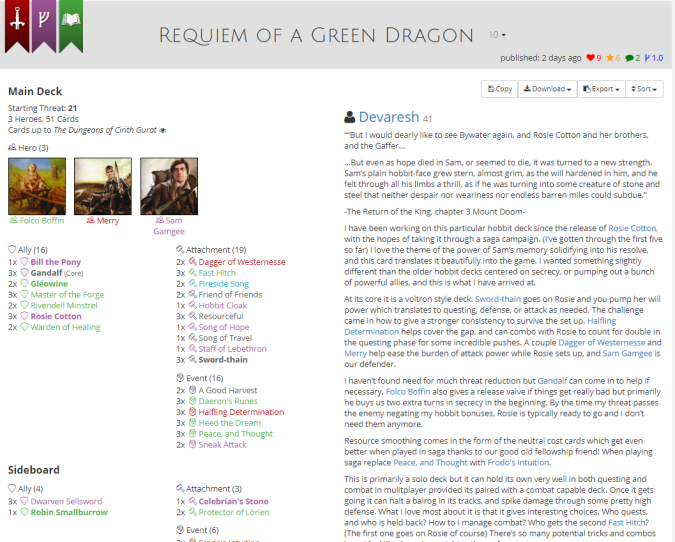The width and height of the screenshot is (675, 542).
Task: Open Protector of Lórien sideboard card
Action: click(233, 512)
